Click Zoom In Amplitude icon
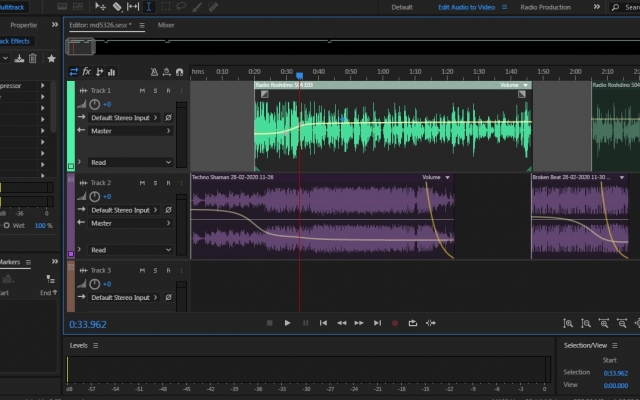 568,323
